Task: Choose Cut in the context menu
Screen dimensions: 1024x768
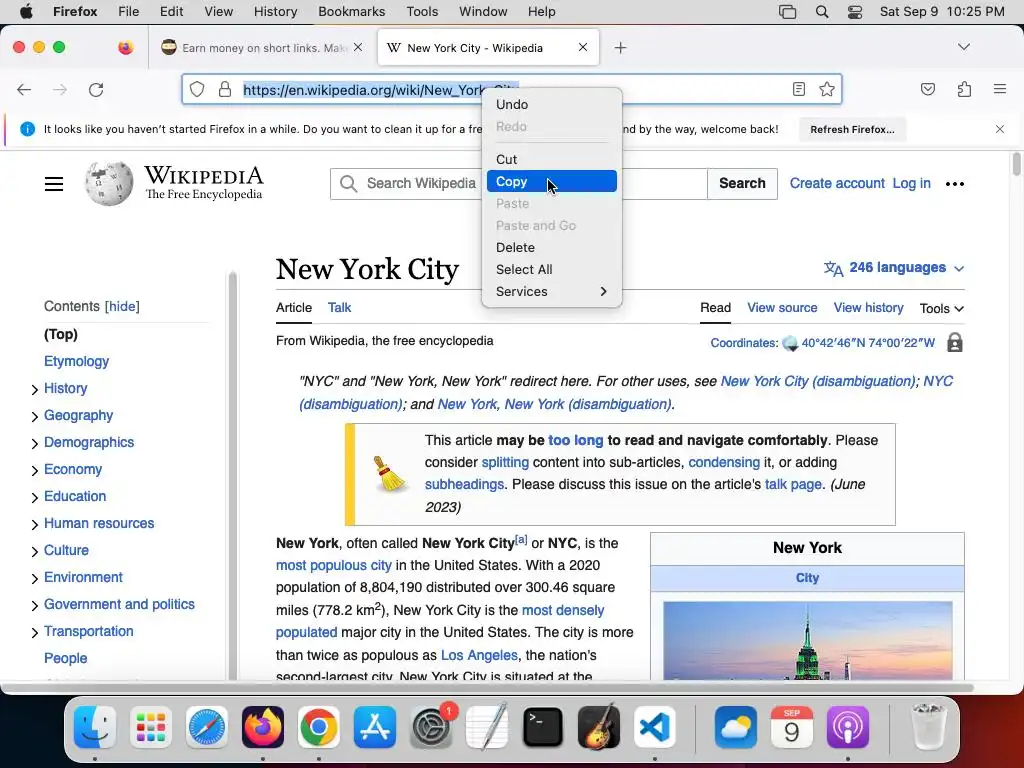Action: tap(552, 159)
